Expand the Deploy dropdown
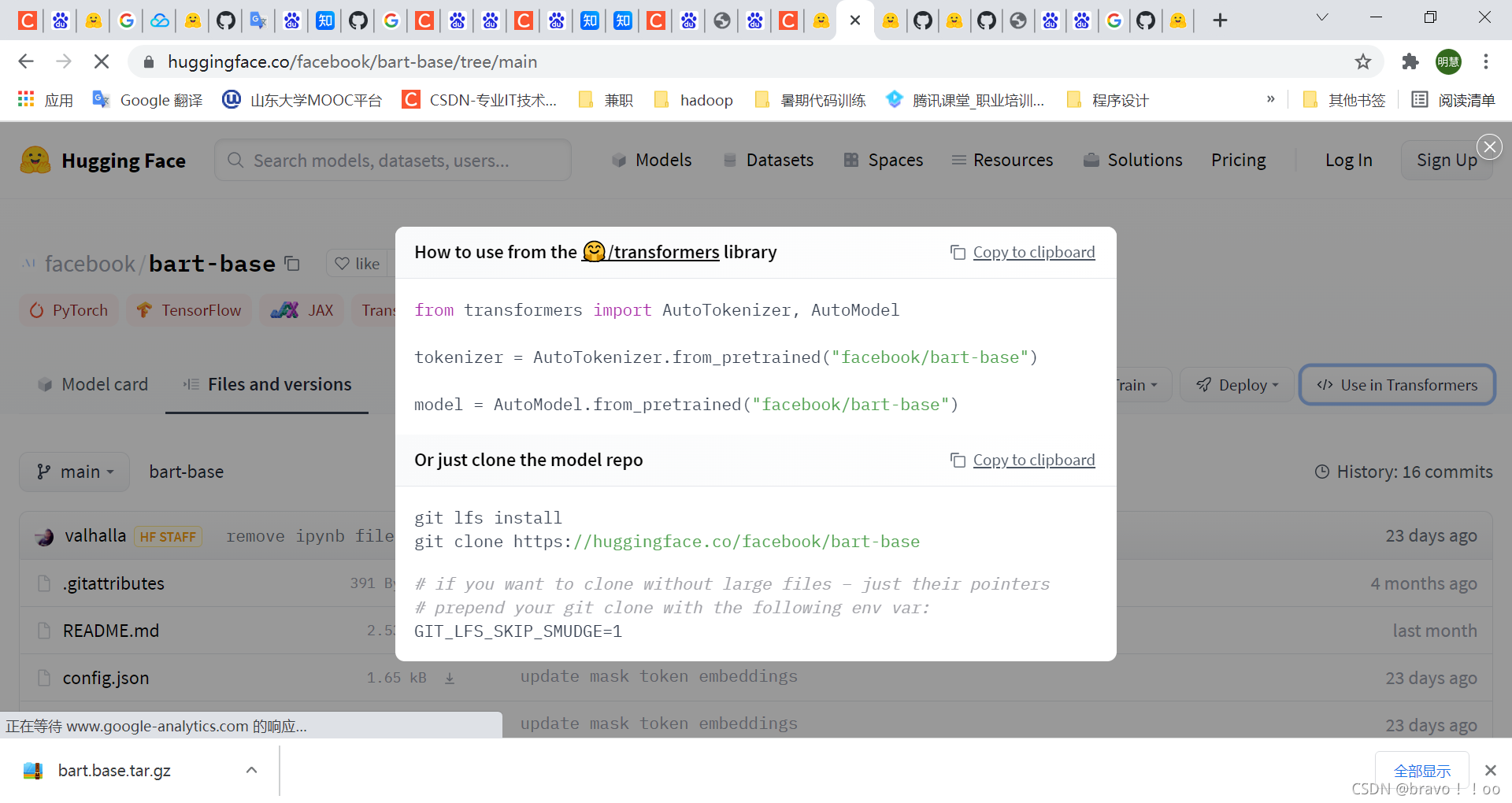This screenshot has width=1512, height=803. (1237, 385)
